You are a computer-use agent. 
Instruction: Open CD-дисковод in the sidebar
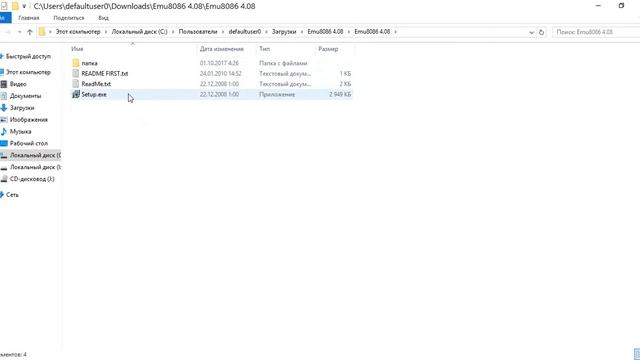[x=32, y=179]
